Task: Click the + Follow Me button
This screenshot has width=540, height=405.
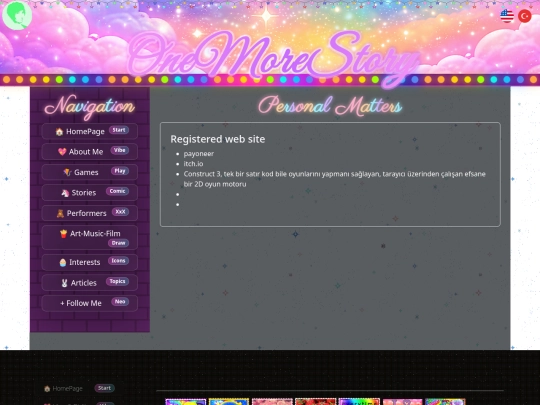Action: click(x=90, y=303)
